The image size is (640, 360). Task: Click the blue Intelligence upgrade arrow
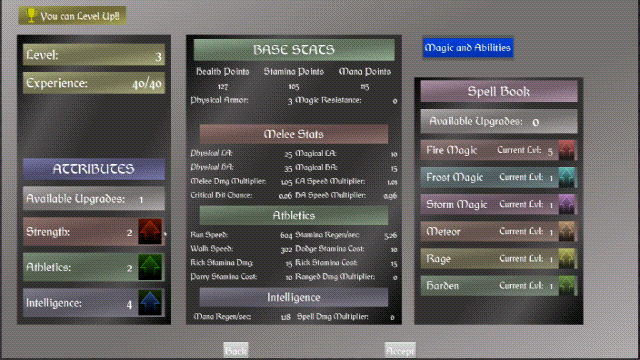(x=150, y=302)
